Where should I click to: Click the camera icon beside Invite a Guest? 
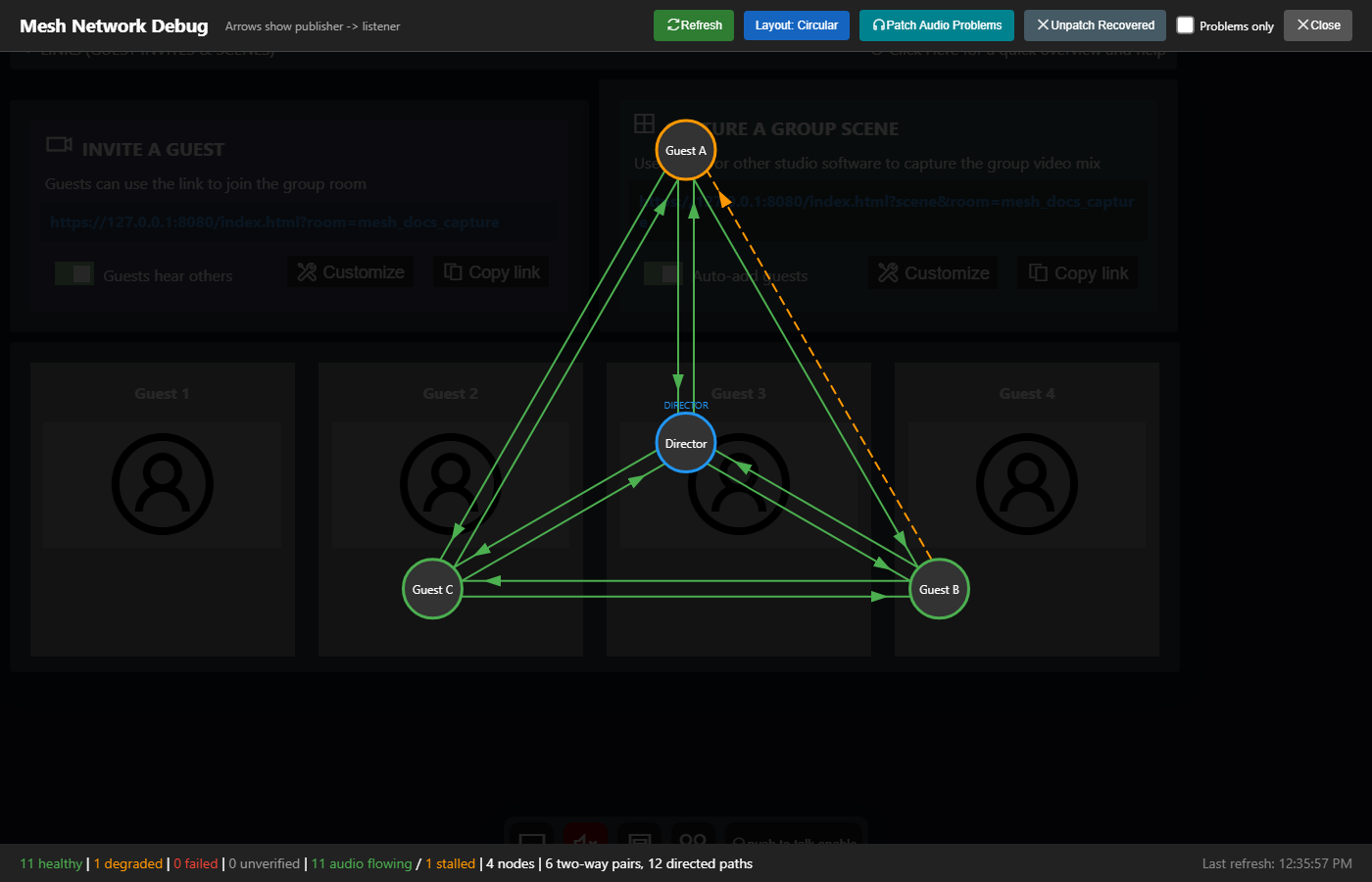click(x=60, y=145)
